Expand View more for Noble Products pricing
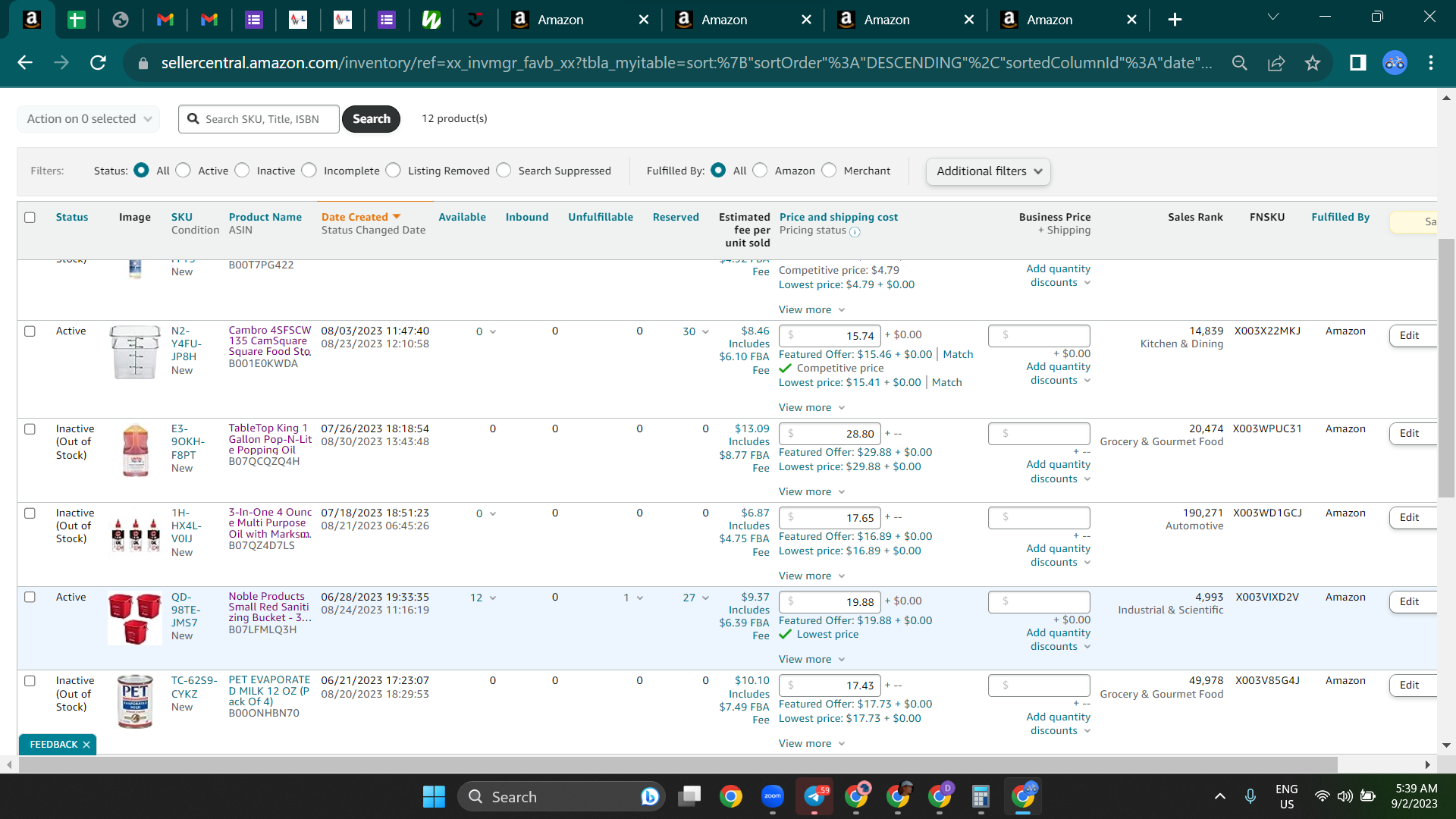Viewport: 1456px width, 819px height. click(x=811, y=660)
